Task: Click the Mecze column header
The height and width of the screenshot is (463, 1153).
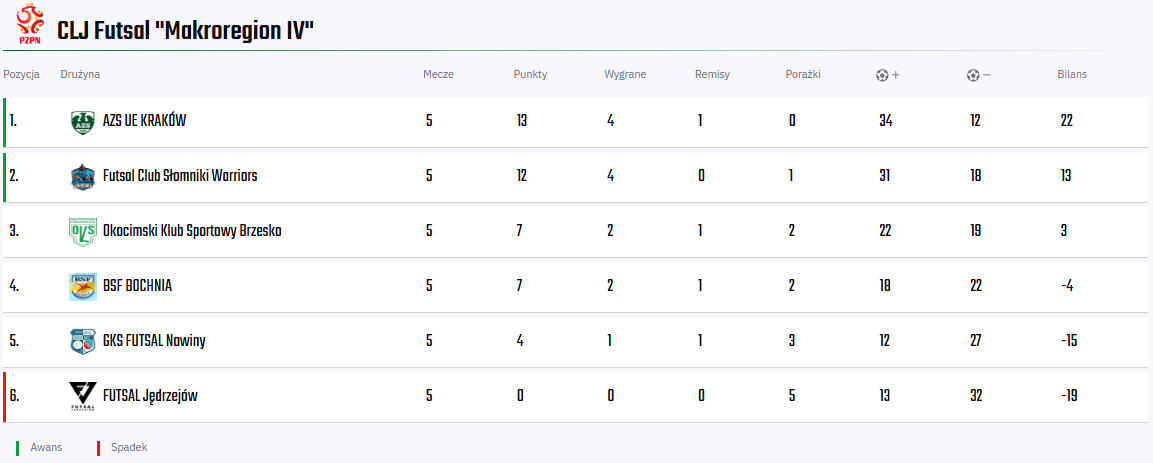Action: [438, 75]
